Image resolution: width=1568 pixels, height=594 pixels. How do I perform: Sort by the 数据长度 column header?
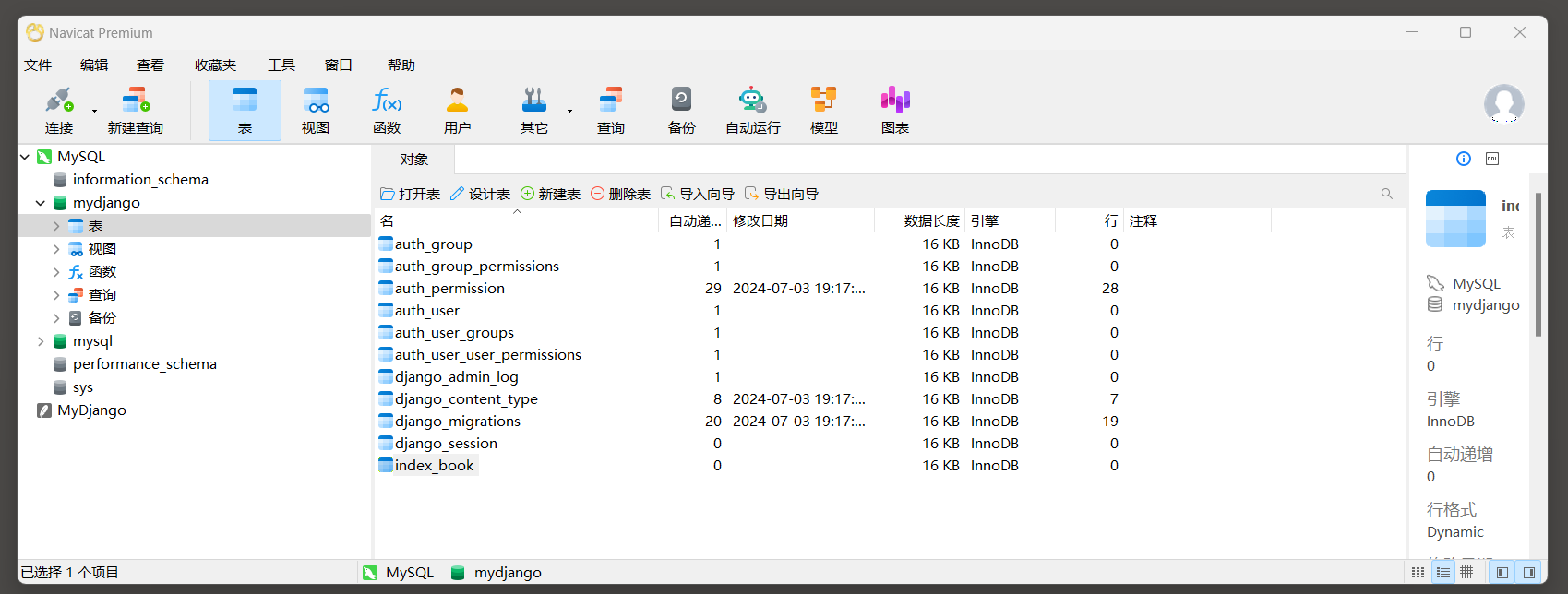pos(919,221)
